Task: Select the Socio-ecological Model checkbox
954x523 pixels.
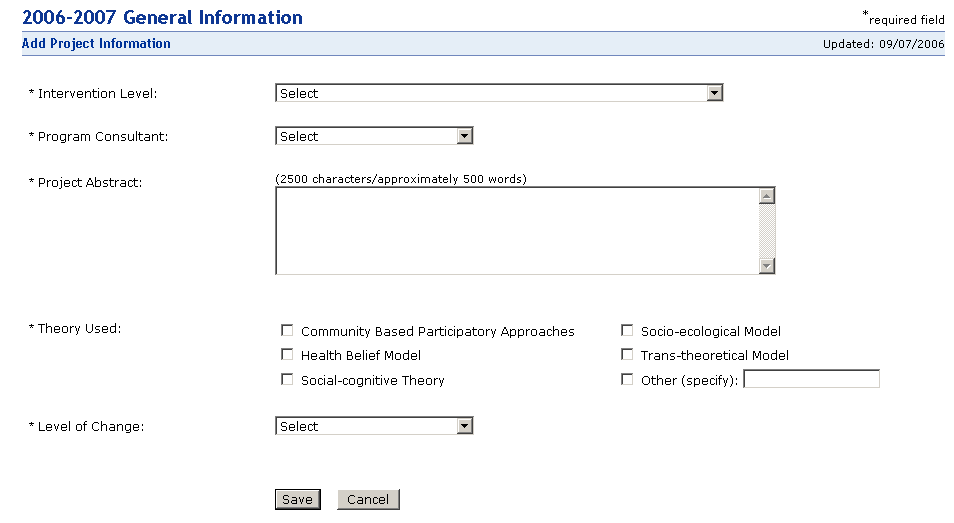Action: point(628,330)
